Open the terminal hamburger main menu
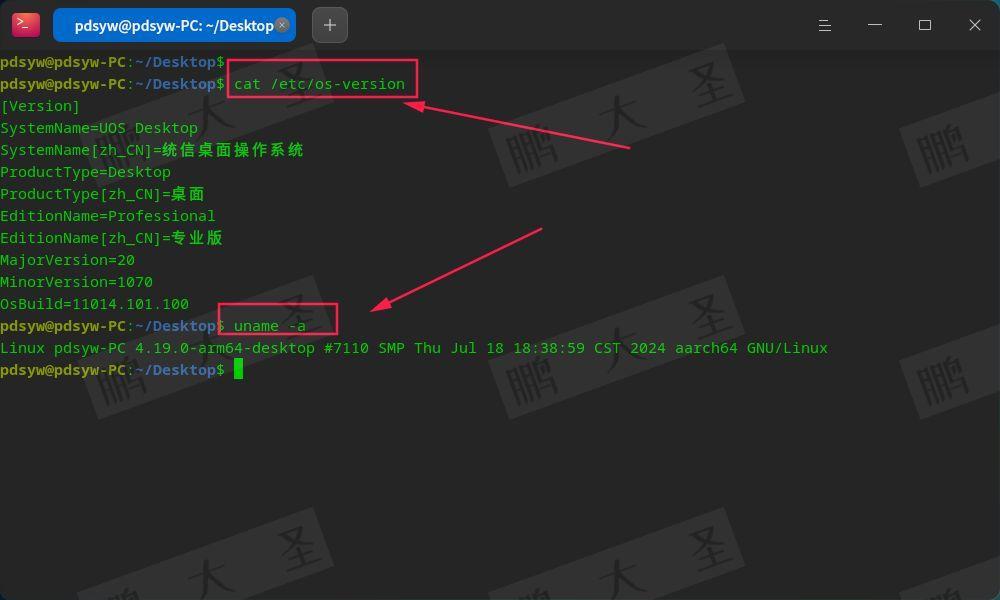 (x=825, y=25)
